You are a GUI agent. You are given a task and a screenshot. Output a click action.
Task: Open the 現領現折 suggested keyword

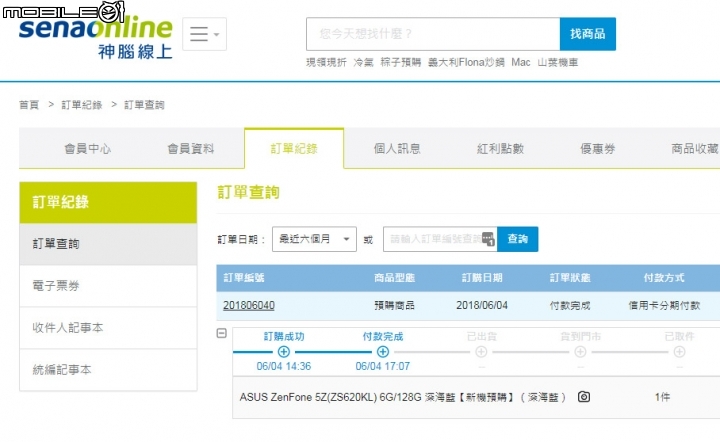point(326,62)
